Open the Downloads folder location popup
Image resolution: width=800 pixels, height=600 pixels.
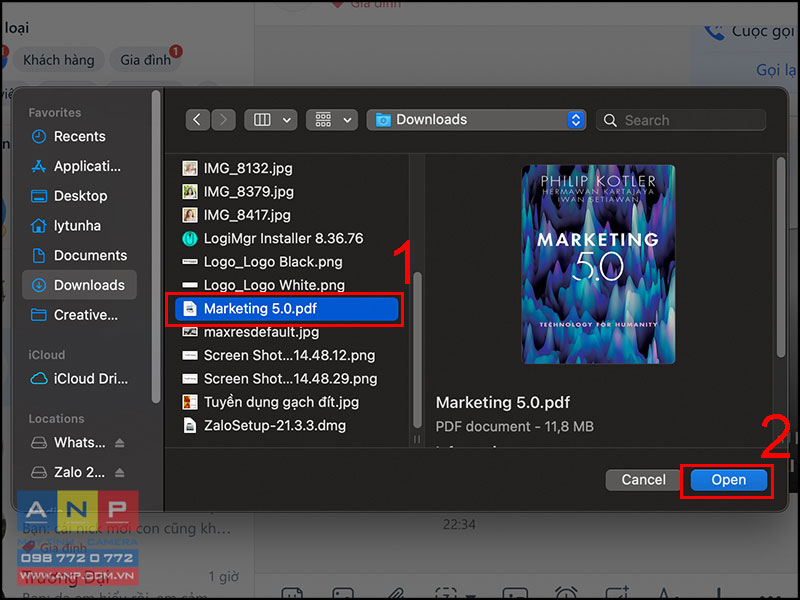tap(476, 120)
